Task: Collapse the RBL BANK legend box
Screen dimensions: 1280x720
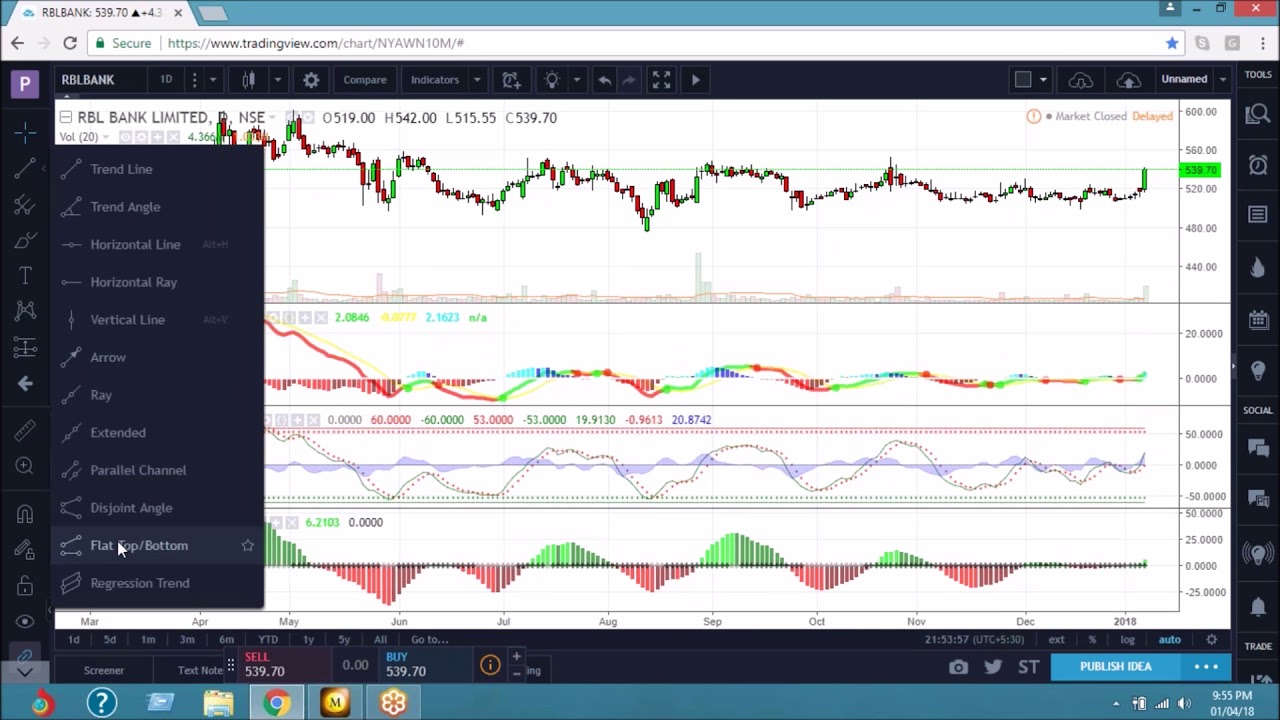Action: pos(65,118)
